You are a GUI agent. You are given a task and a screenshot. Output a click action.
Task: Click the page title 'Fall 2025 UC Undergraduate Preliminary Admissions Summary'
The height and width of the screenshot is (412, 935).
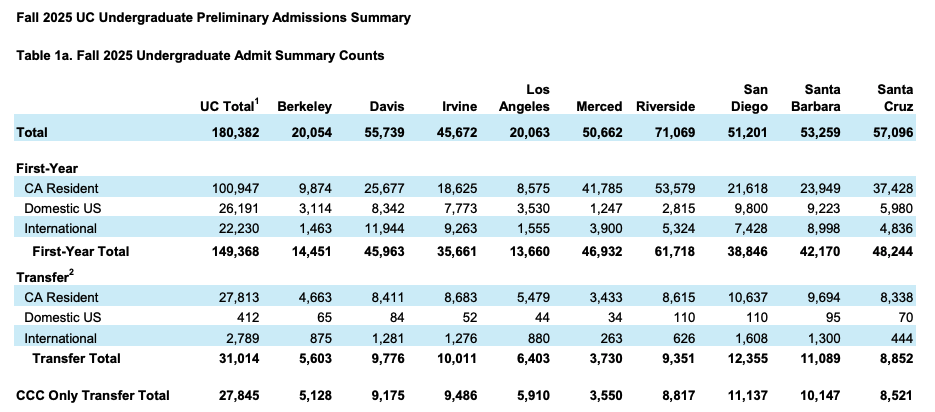(213, 18)
